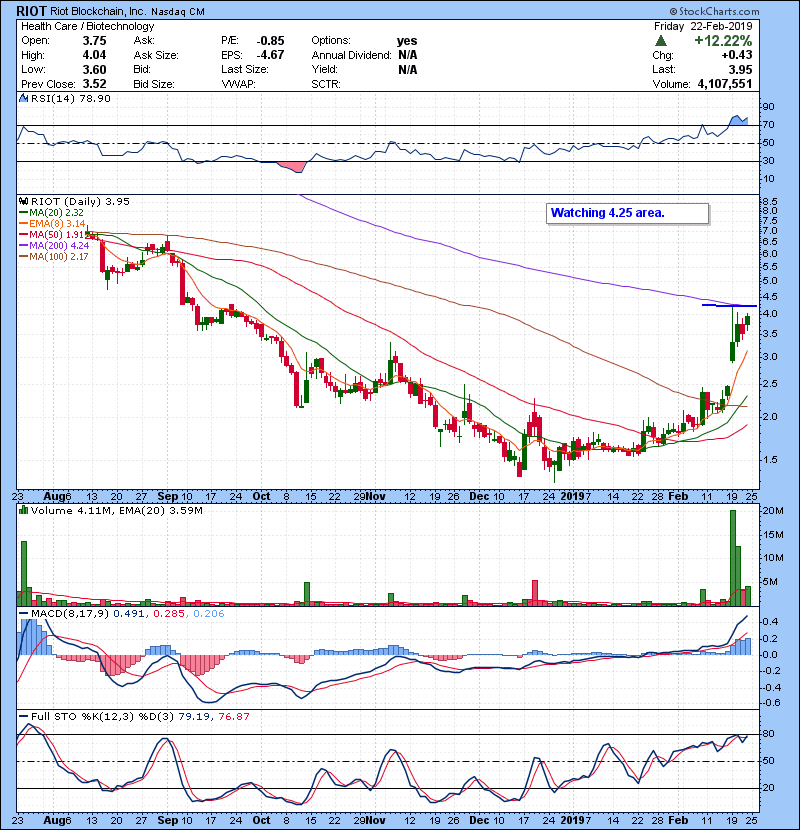The width and height of the screenshot is (800, 830).
Task: Click the date 'Friday 22-Feb-2019'
Action: click(703, 26)
